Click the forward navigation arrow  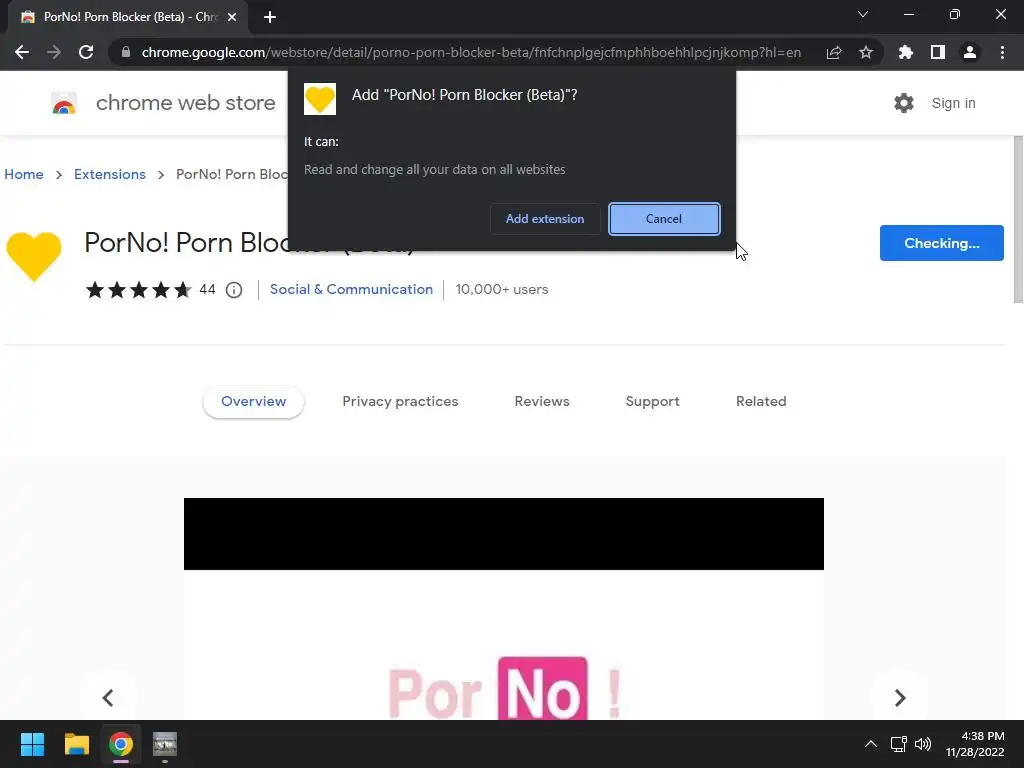(54, 52)
